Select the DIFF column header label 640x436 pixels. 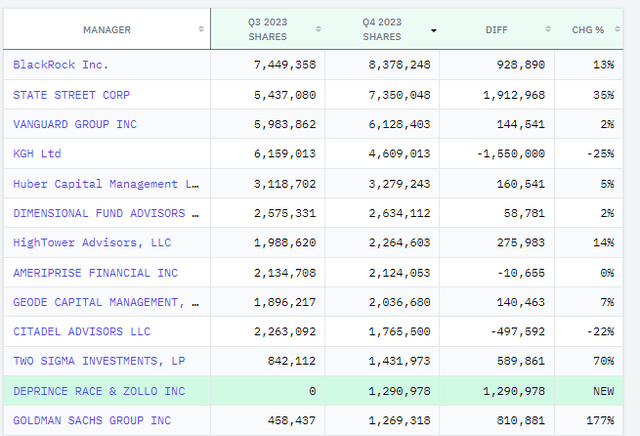coord(496,30)
